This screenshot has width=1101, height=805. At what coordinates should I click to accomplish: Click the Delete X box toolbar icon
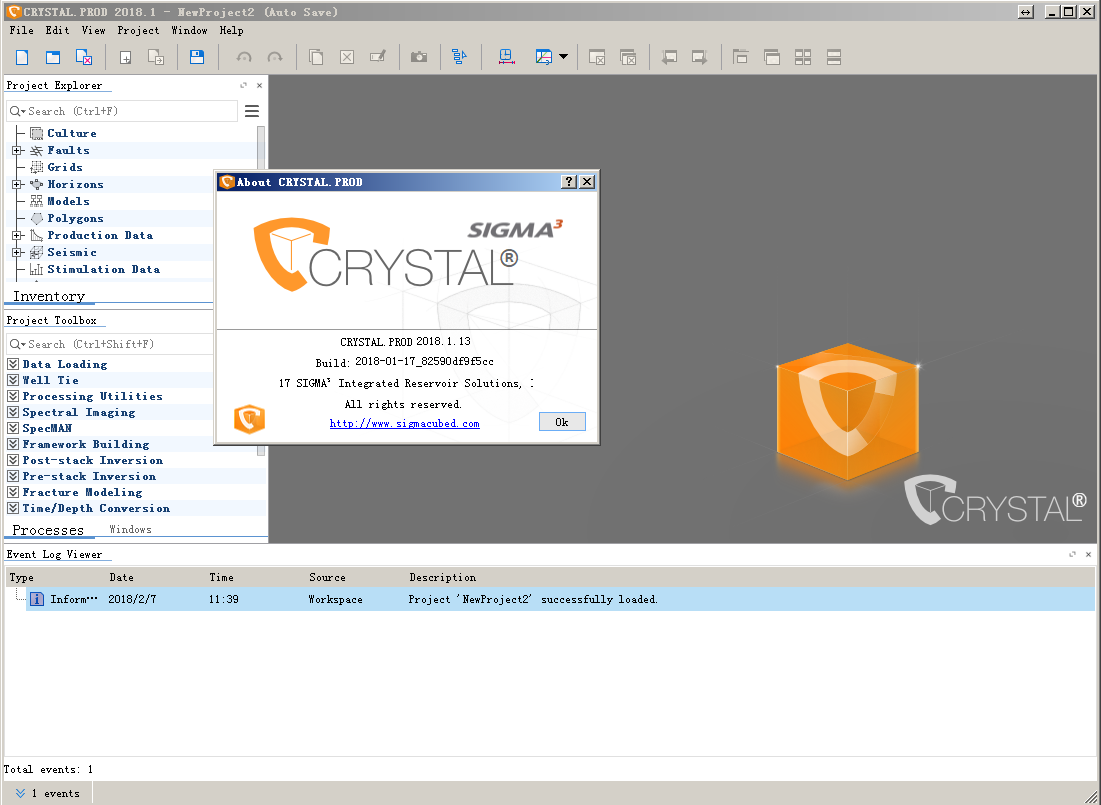click(x=347, y=58)
